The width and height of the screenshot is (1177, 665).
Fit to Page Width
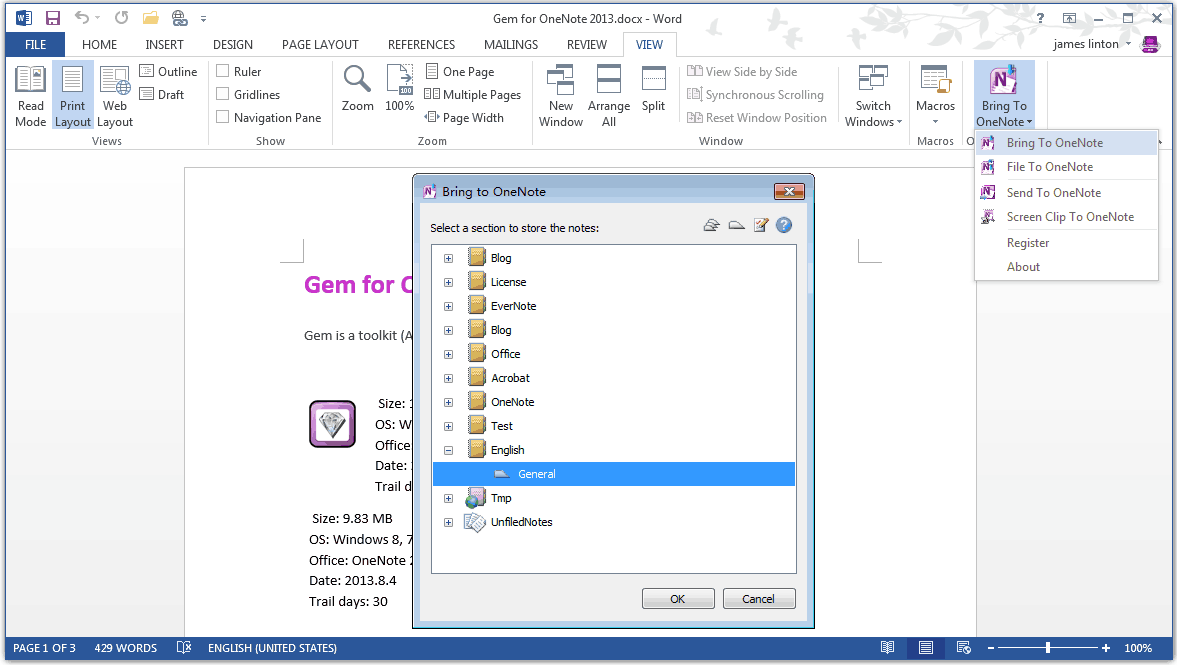[x=464, y=118]
